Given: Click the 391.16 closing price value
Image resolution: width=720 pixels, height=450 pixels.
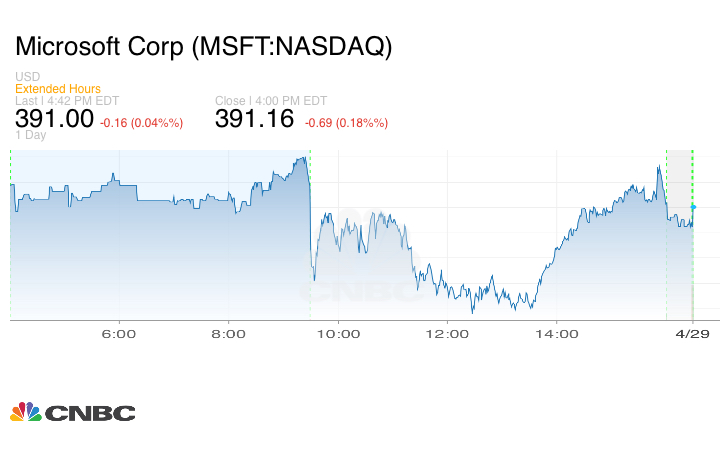Looking at the screenshot, I should [x=255, y=119].
